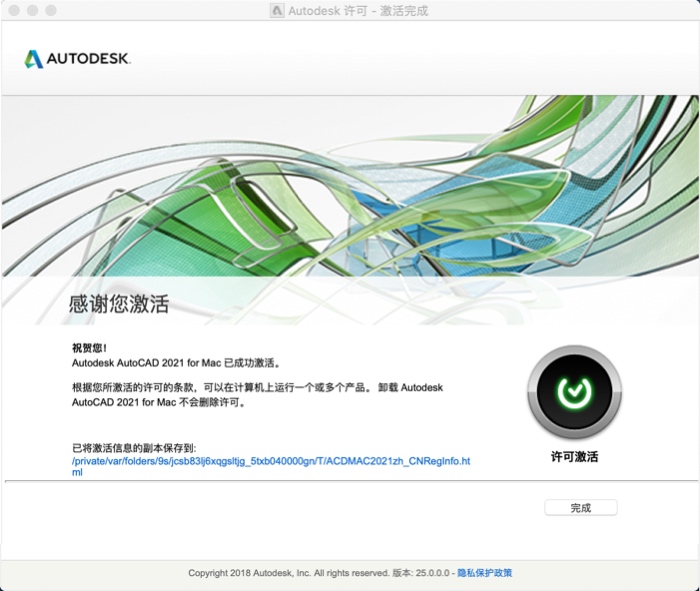
Task: Click the window title Autodesk 许可 - 激活完成
Action: pos(359,10)
